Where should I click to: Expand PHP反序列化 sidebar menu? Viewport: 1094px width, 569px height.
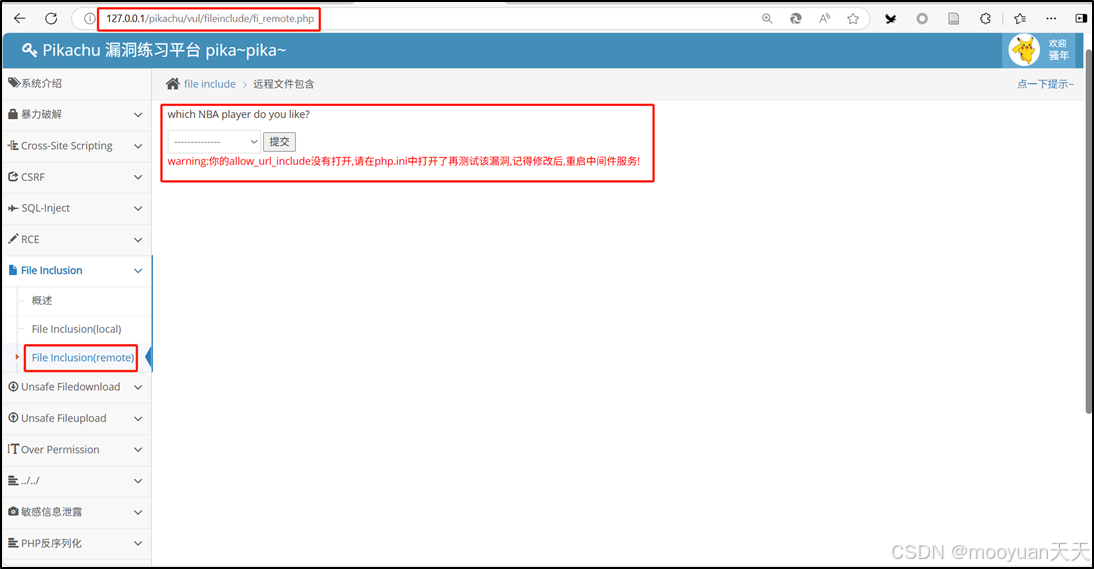77,543
